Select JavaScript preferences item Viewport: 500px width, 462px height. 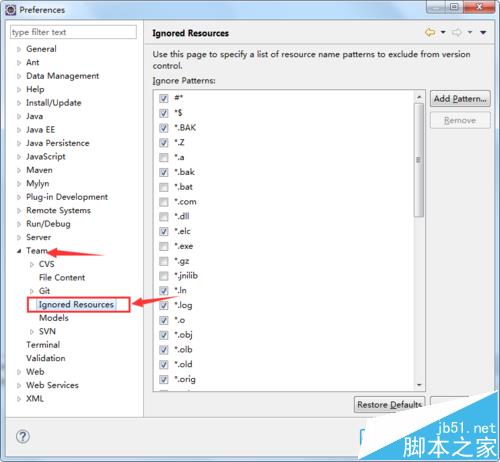pos(46,157)
